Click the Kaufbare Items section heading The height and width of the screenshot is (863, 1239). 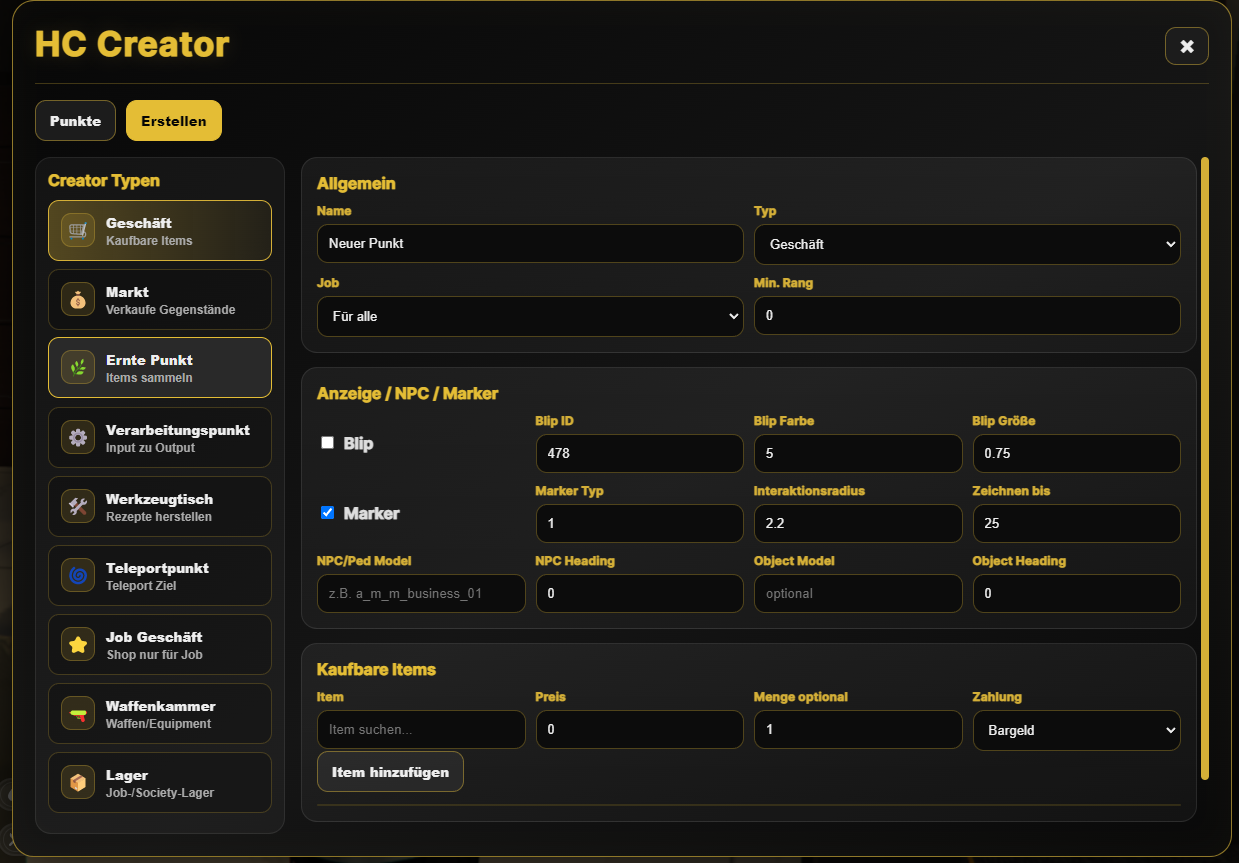(x=376, y=670)
